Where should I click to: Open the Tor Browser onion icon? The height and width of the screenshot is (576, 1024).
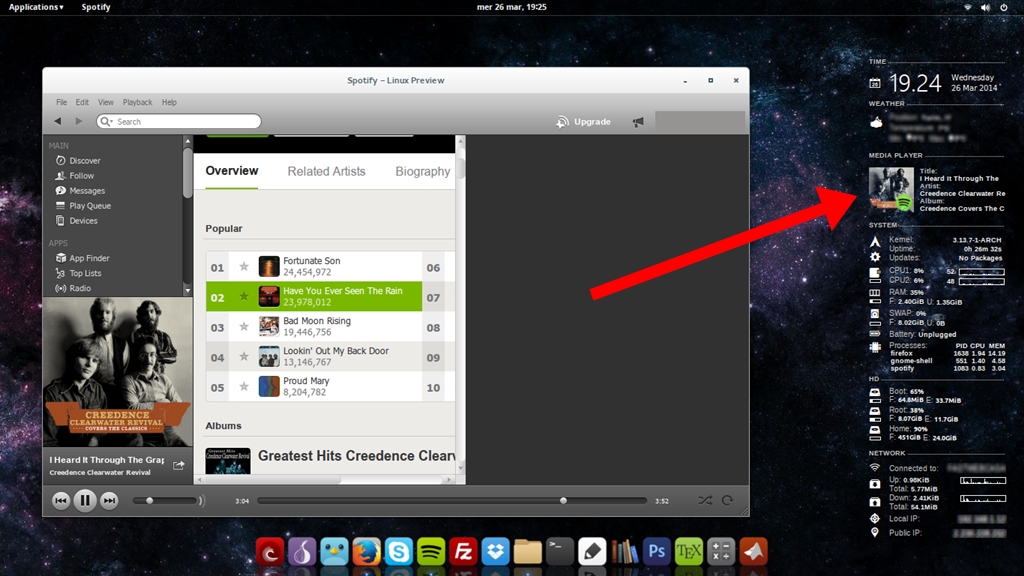coord(302,552)
